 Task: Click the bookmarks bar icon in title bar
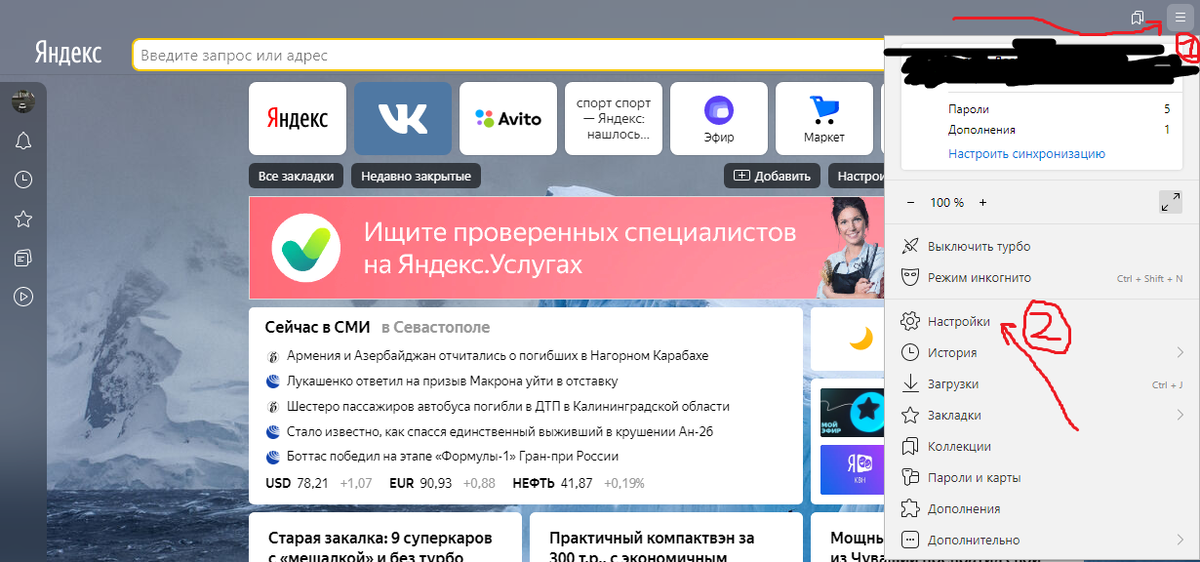[1137, 18]
